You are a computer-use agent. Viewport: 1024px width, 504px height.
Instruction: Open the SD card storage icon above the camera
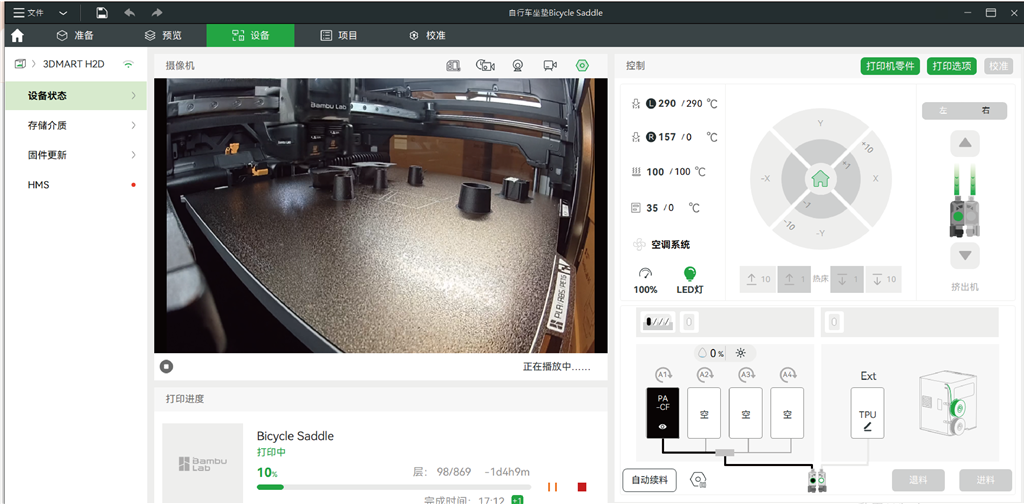453,65
